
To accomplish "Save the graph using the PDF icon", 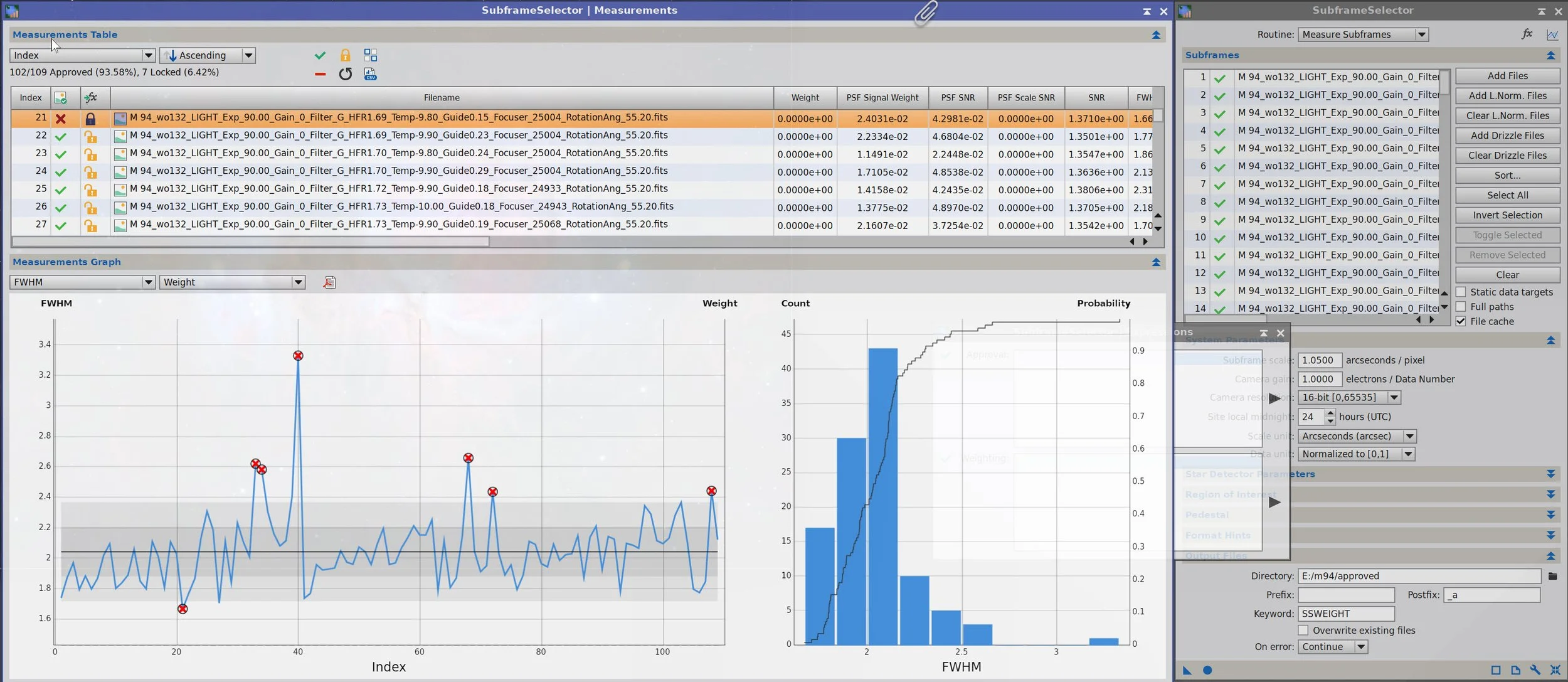I will [329, 282].
